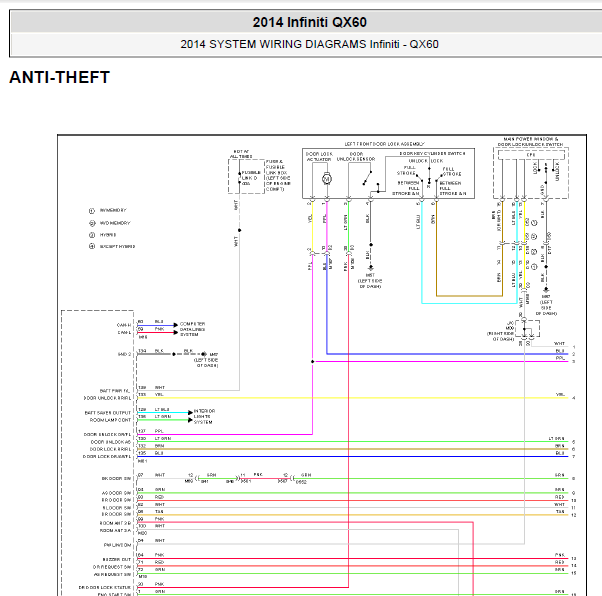This screenshot has height=596, width=602.
Task: Click the "2014 SYSTEM WIRING DIAGRAMS Infiniti - QX60" subtitle
Action: point(309,44)
